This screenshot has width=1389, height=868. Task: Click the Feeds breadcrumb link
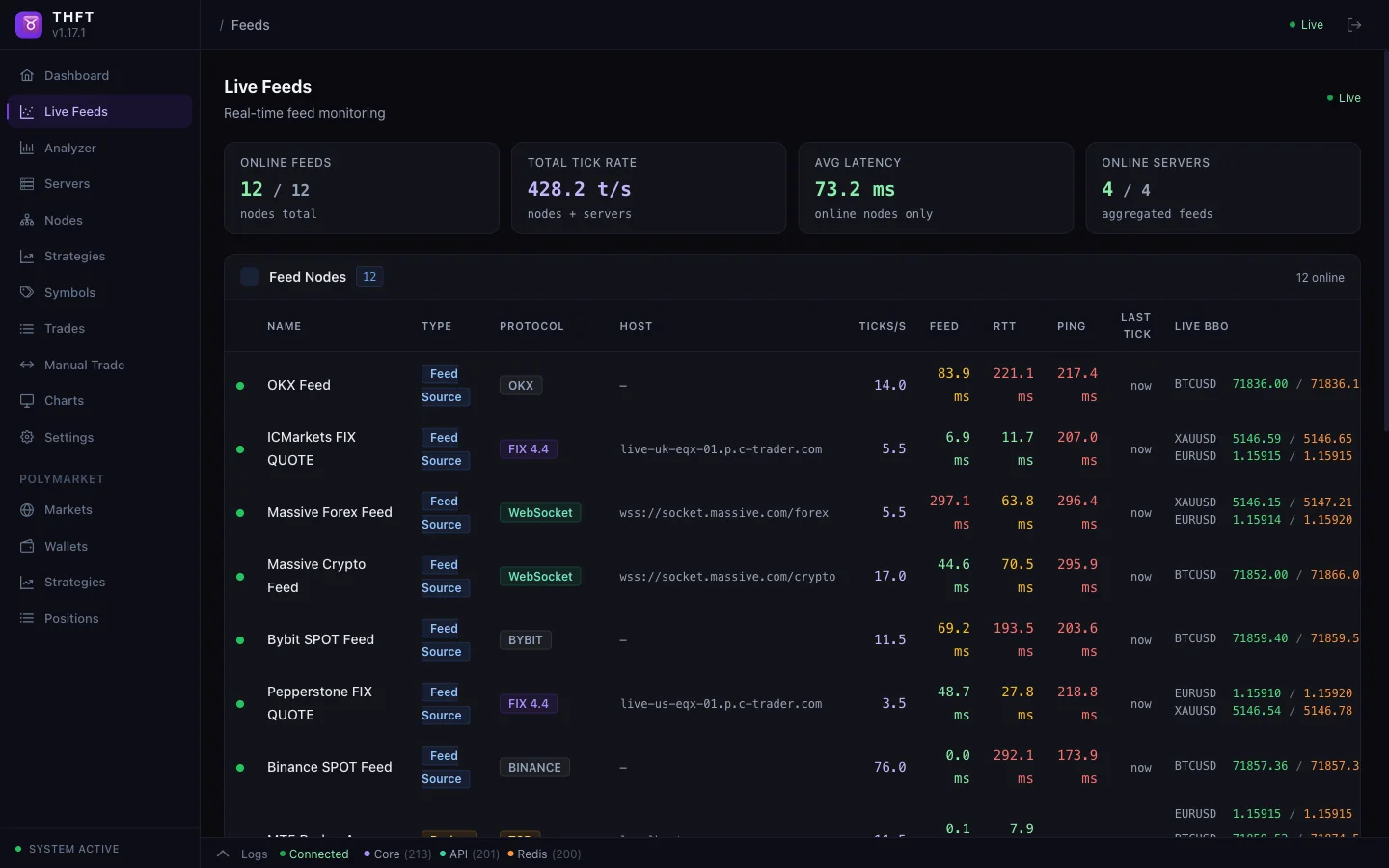[250, 25]
